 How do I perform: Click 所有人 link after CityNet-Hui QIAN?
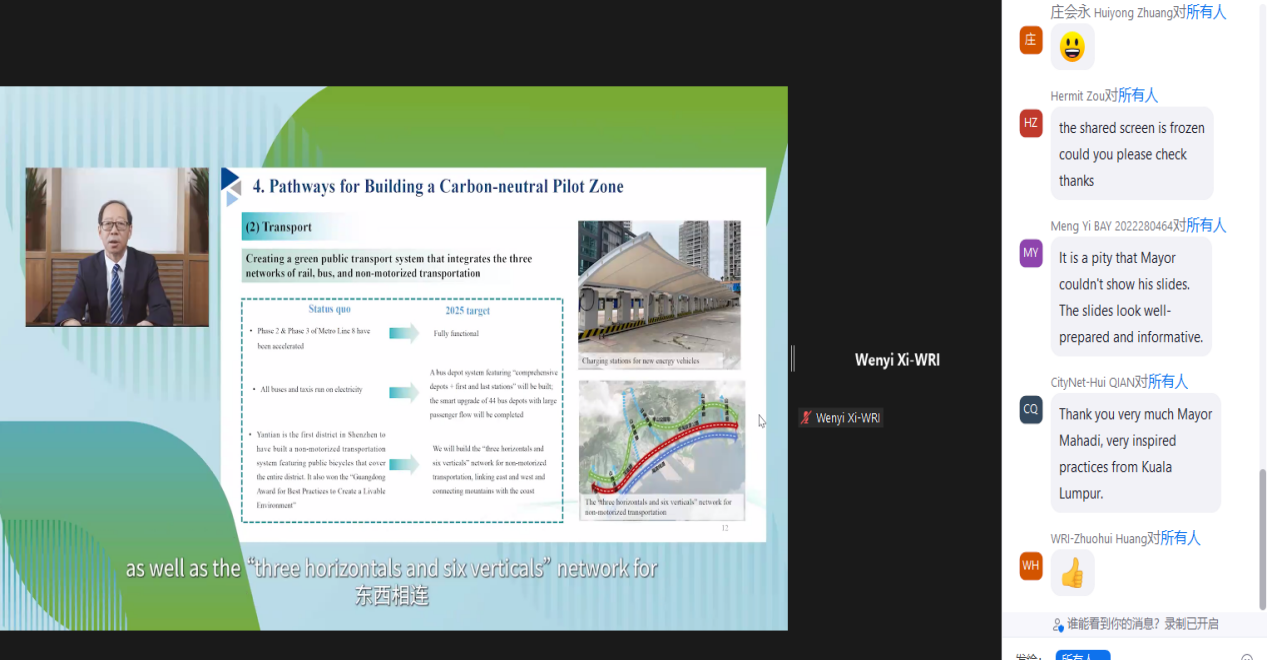pyautogui.click(x=1168, y=381)
